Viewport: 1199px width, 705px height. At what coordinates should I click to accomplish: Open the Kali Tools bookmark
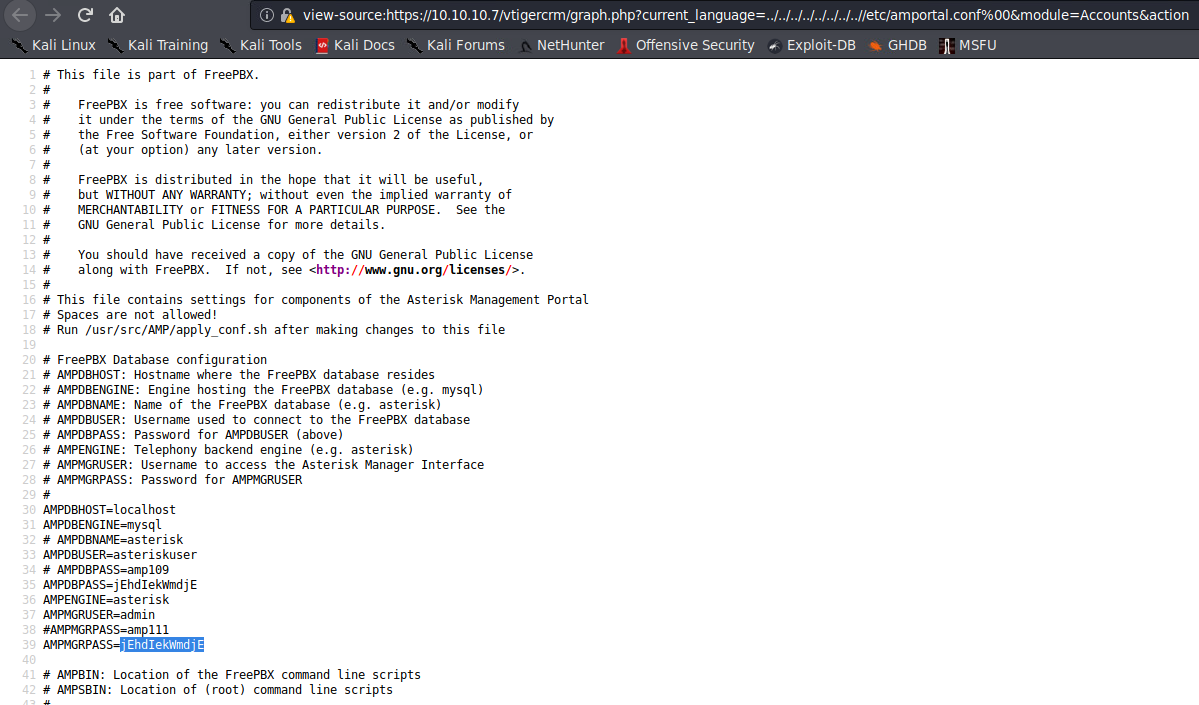pyautogui.click(x=261, y=45)
